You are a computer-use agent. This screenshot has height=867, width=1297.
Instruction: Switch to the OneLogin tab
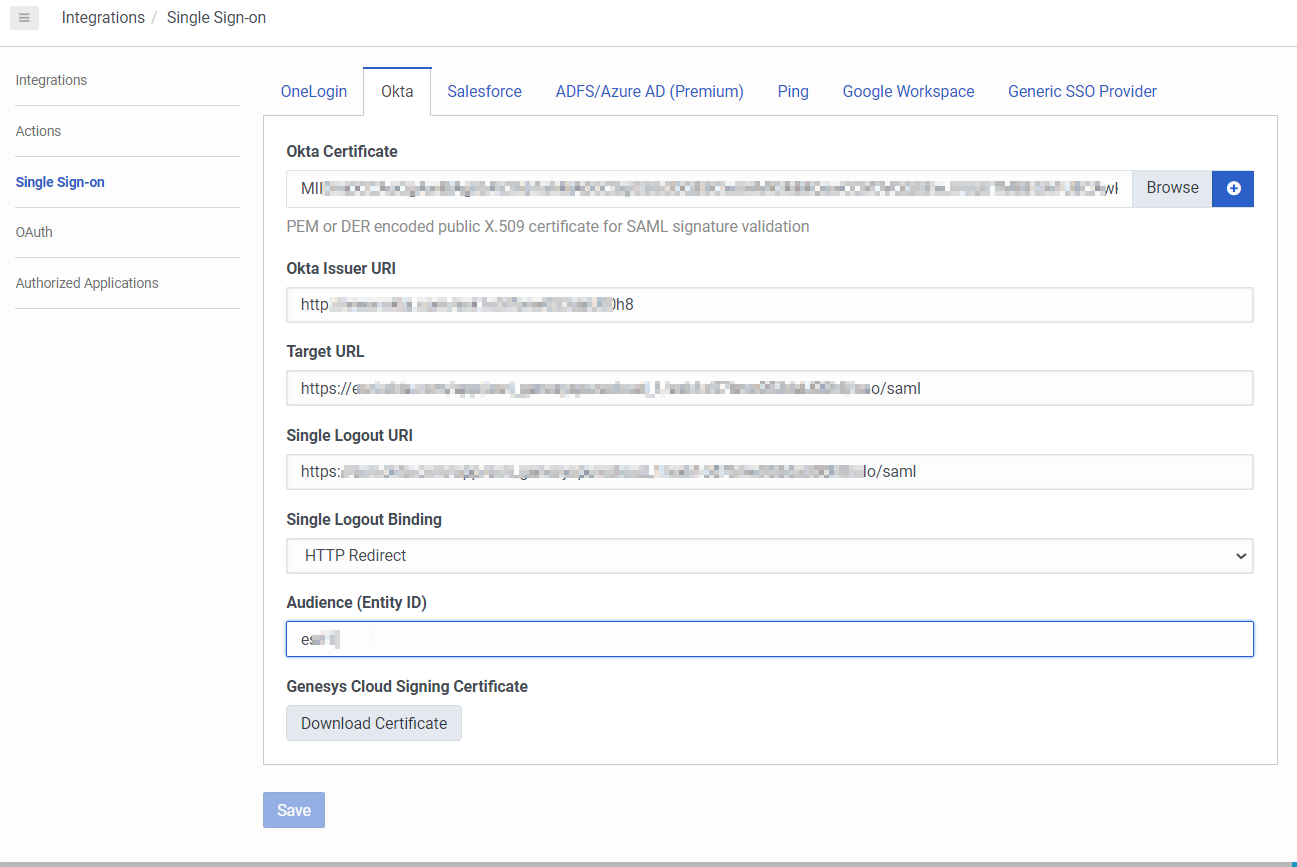(314, 92)
